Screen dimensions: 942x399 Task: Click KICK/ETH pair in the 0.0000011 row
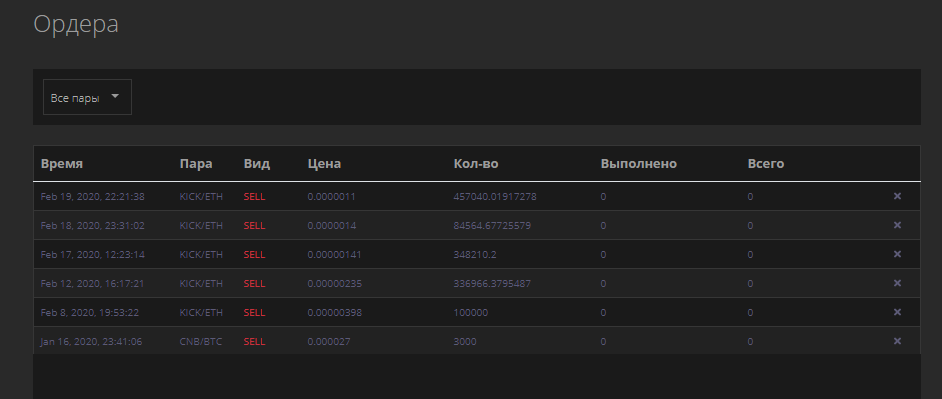click(x=201, y=196)
